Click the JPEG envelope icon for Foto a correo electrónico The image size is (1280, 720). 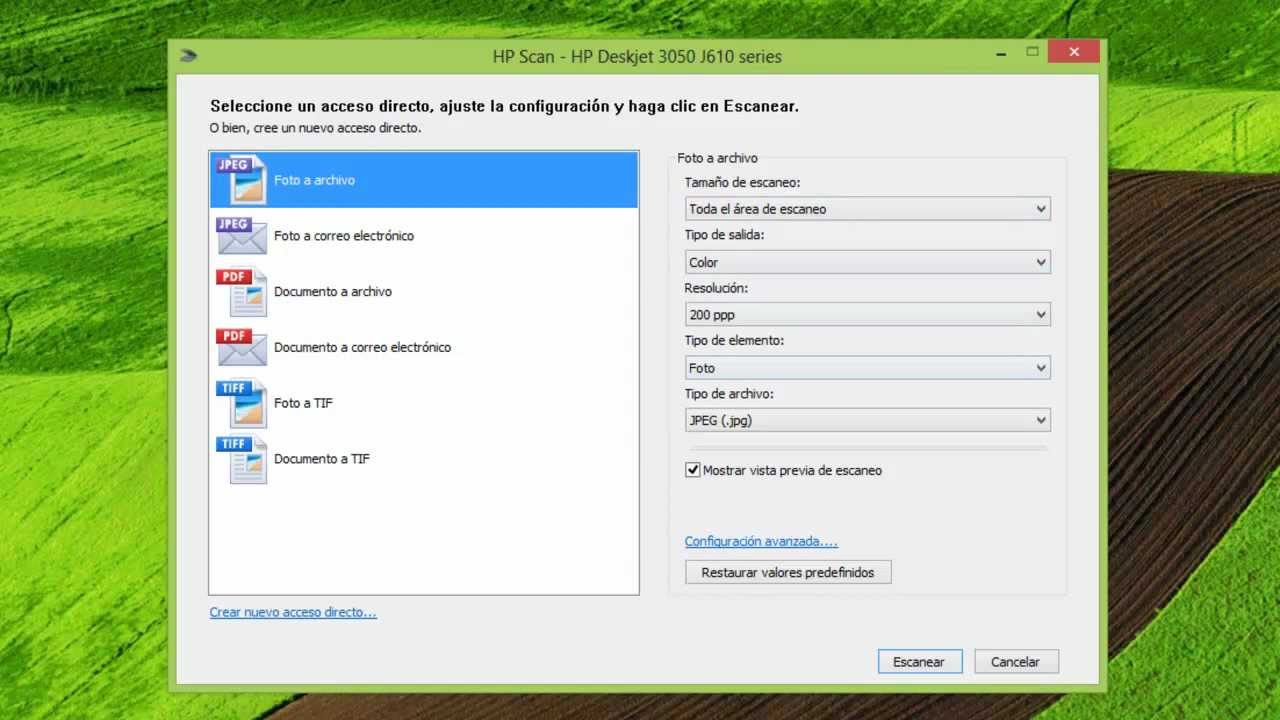tap(241, 236)
